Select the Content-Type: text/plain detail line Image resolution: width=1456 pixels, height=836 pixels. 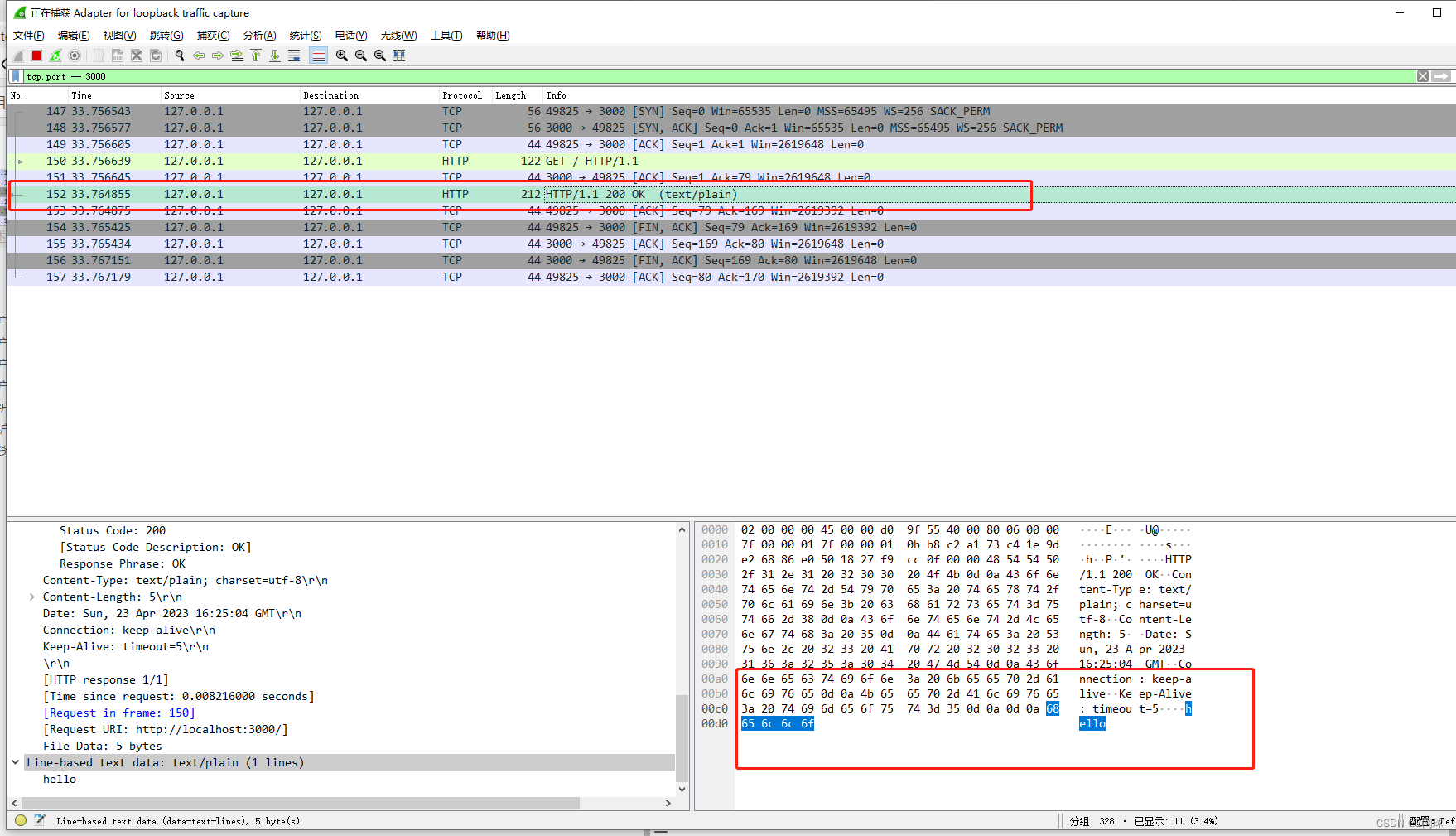(186, 580)
